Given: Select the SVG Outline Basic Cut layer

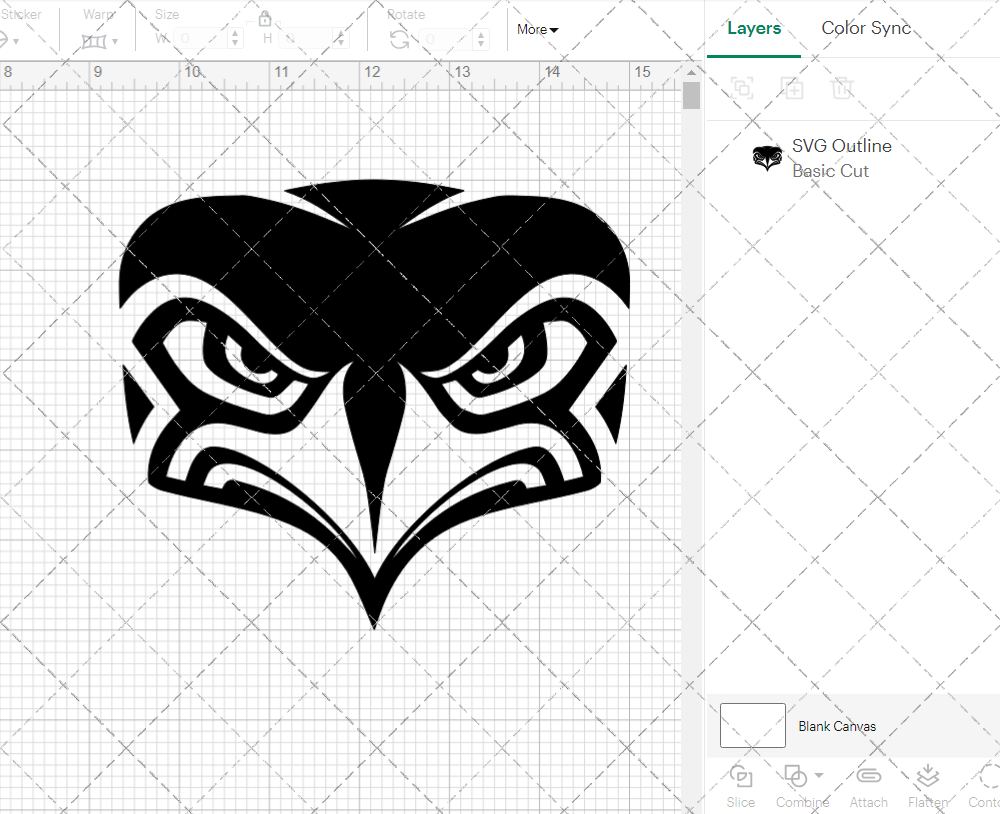Looking at the screenshot, I should point(841,157).
